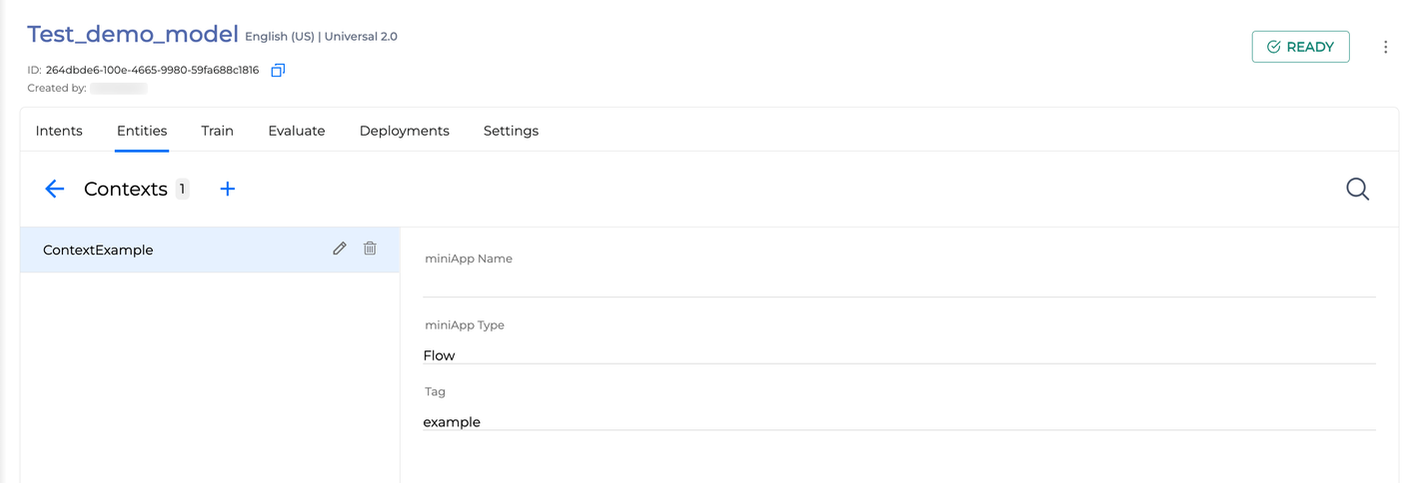
Task: Select the Entities tab
Action: coord(142,131)
